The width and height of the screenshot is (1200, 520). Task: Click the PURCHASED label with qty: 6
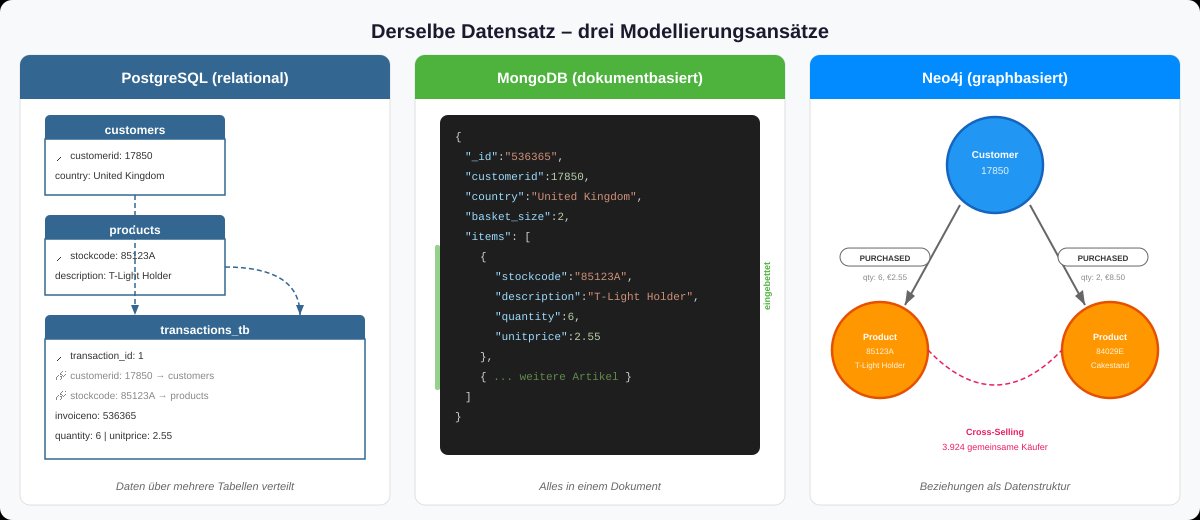(x=885, y=257)
